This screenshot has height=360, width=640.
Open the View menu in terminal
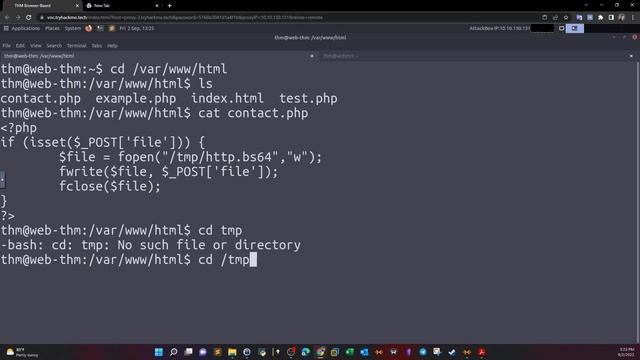[x=36, y=46]
